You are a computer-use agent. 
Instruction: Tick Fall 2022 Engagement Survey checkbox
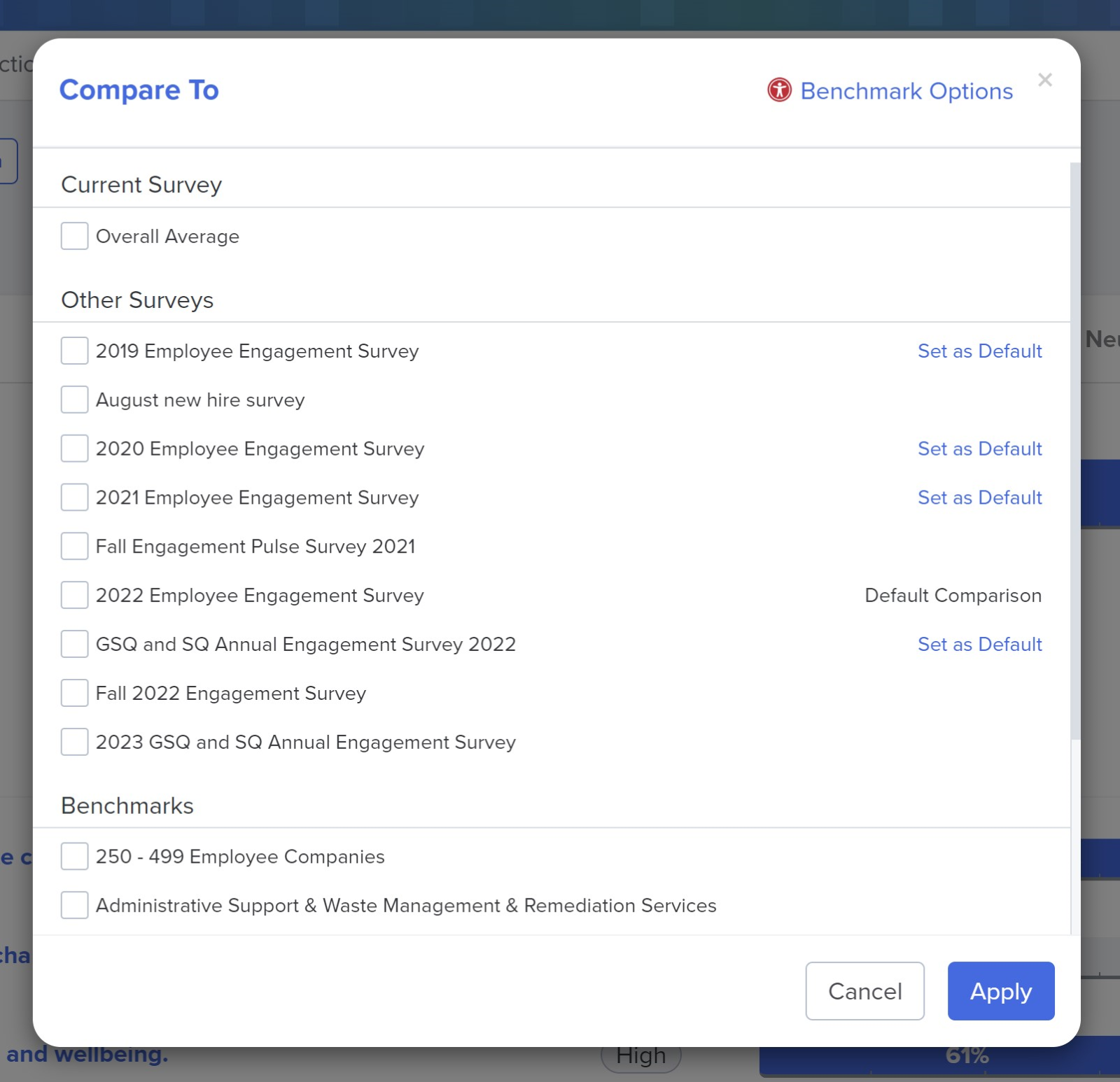click(74, 693)
